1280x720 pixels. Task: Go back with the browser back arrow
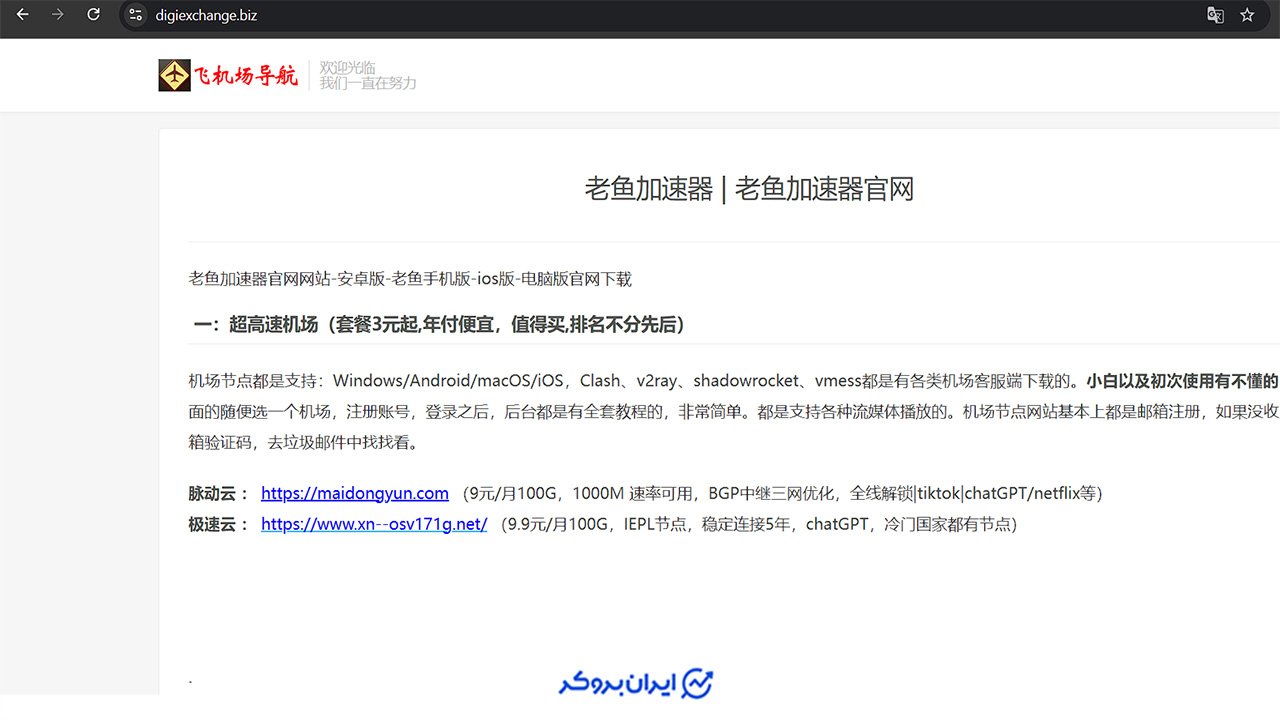(x=22, y=15)
